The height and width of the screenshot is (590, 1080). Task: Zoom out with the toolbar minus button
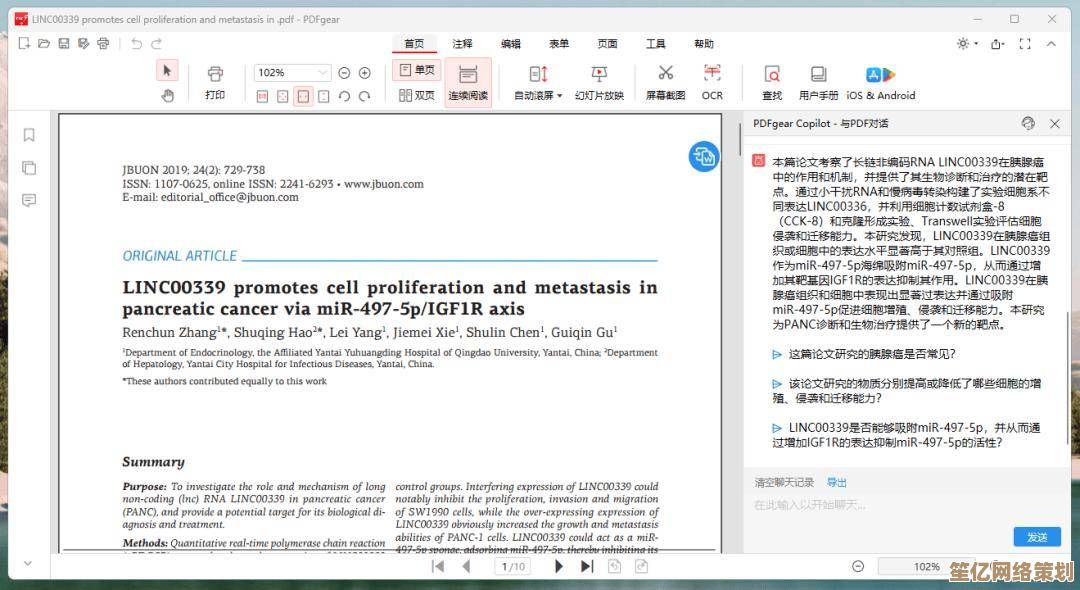pos(344,72)
